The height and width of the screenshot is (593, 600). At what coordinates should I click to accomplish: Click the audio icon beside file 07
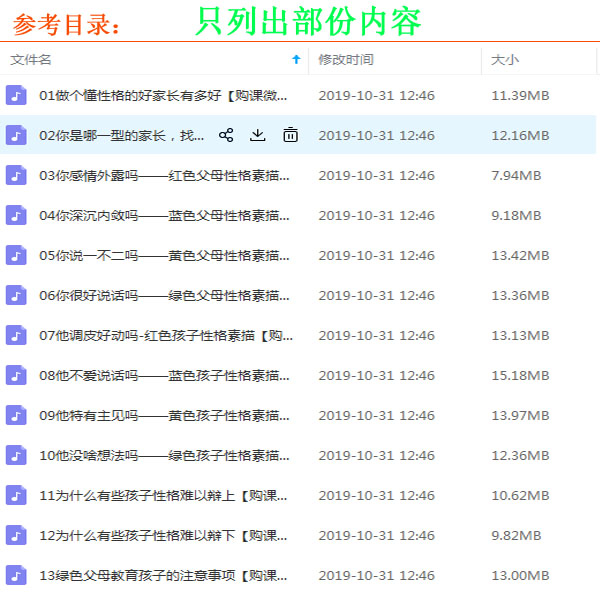point(16,335)
